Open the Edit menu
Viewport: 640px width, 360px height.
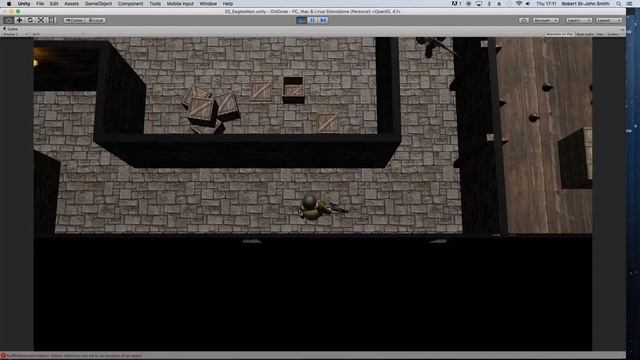click(54, 4)
